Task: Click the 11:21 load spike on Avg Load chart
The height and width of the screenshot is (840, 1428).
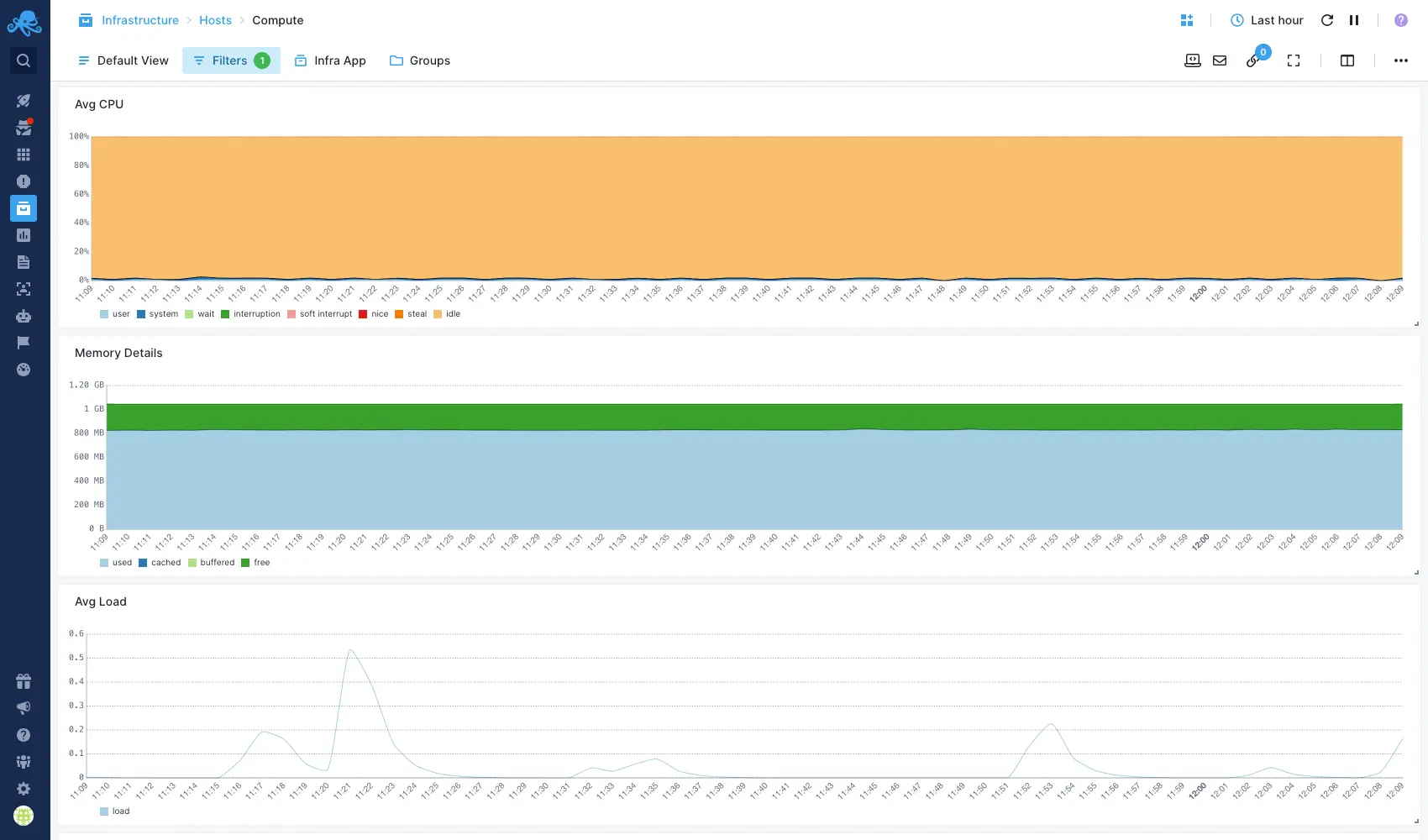Action: pyautogui.click(x=350, y=650)
